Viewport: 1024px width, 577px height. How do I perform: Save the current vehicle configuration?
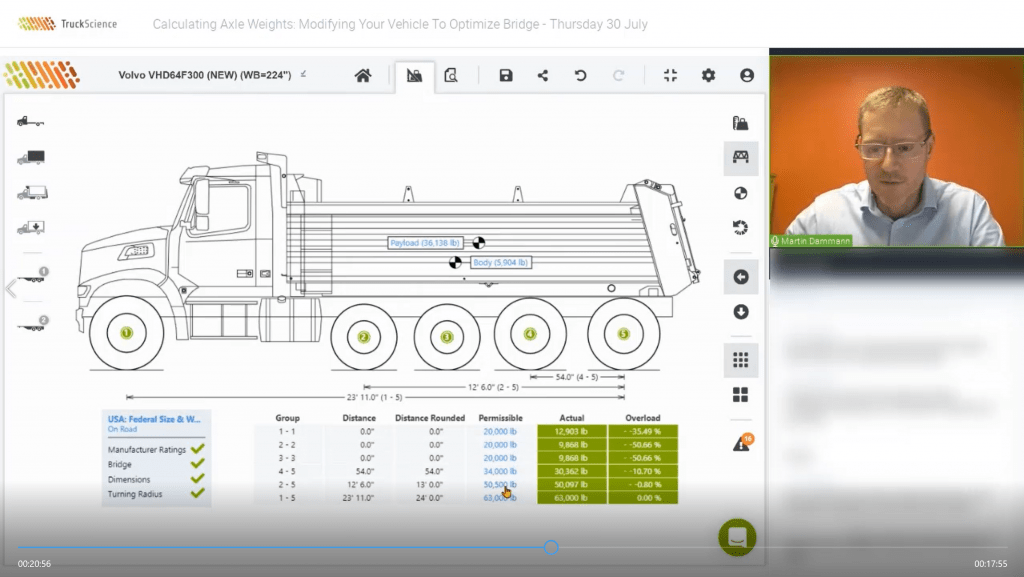click(x=505, y=75)
